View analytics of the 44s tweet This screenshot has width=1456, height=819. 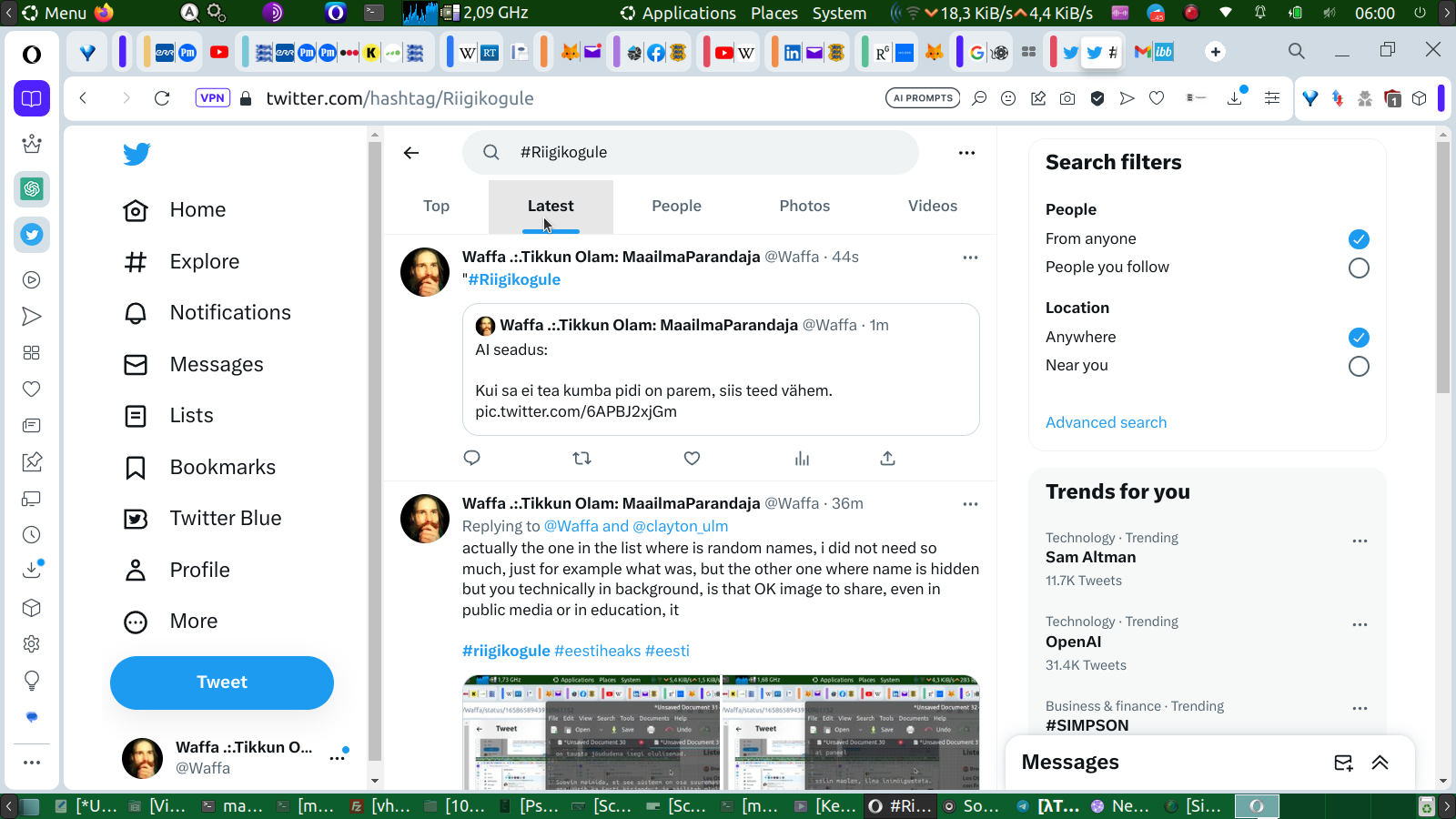802,458
